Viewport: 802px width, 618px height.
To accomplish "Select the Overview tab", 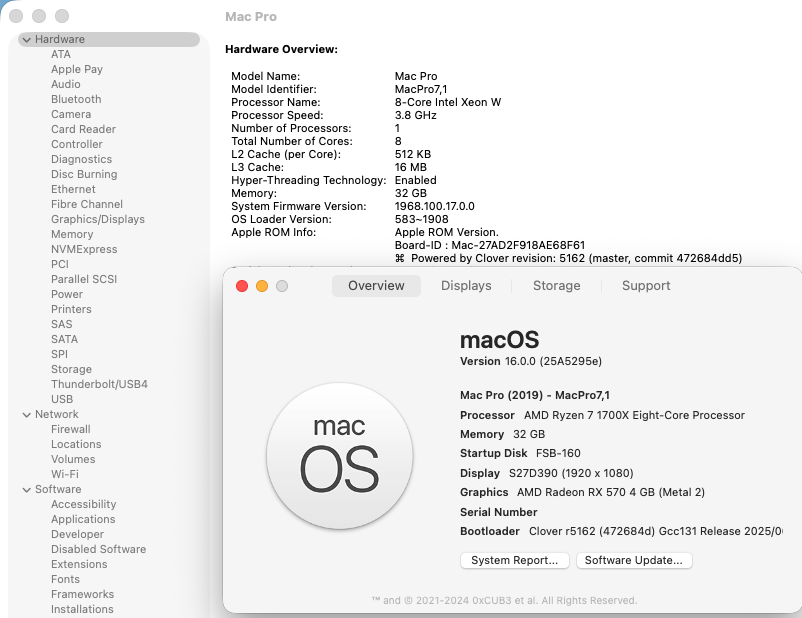I will [376, 285].
